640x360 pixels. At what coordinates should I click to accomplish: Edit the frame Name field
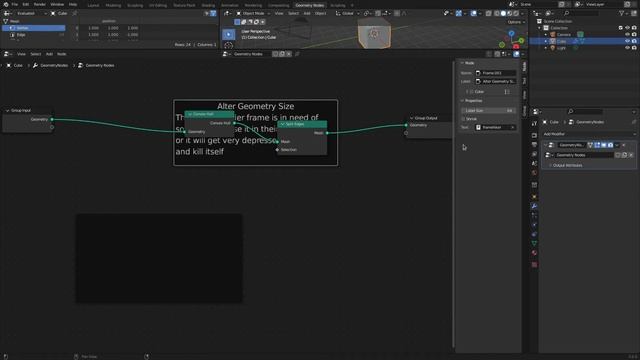(x=496, y=73)
